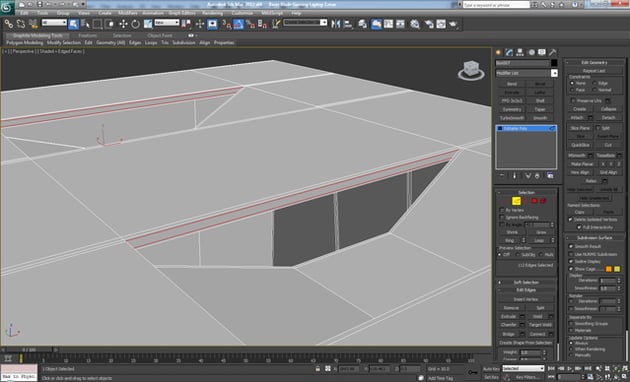Open the Modifier List dropdown
Screen dimensions: 630x382
point(526,74)
